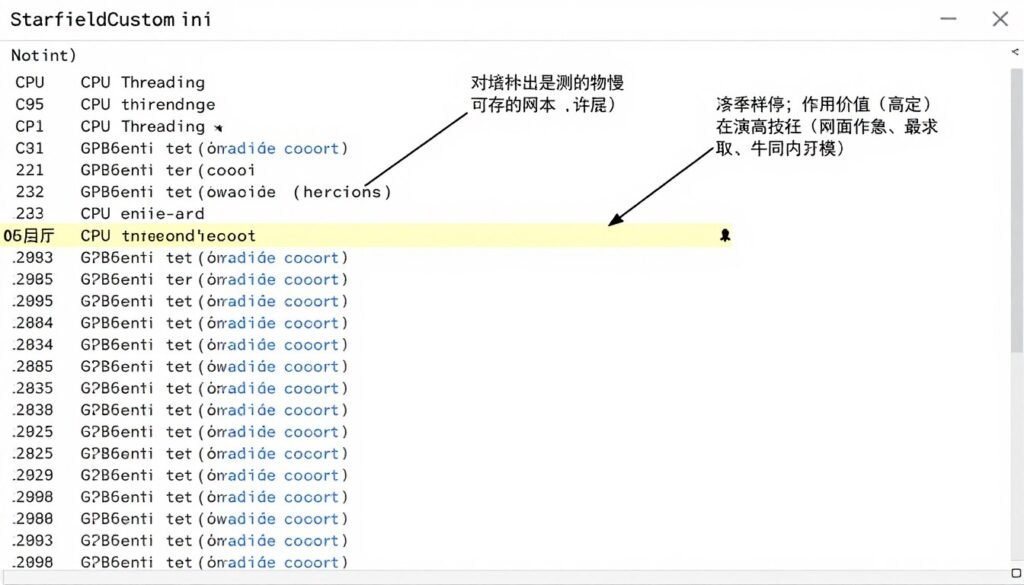
Task: Select the hercions entry on line 232
Action: pos(343,191)
